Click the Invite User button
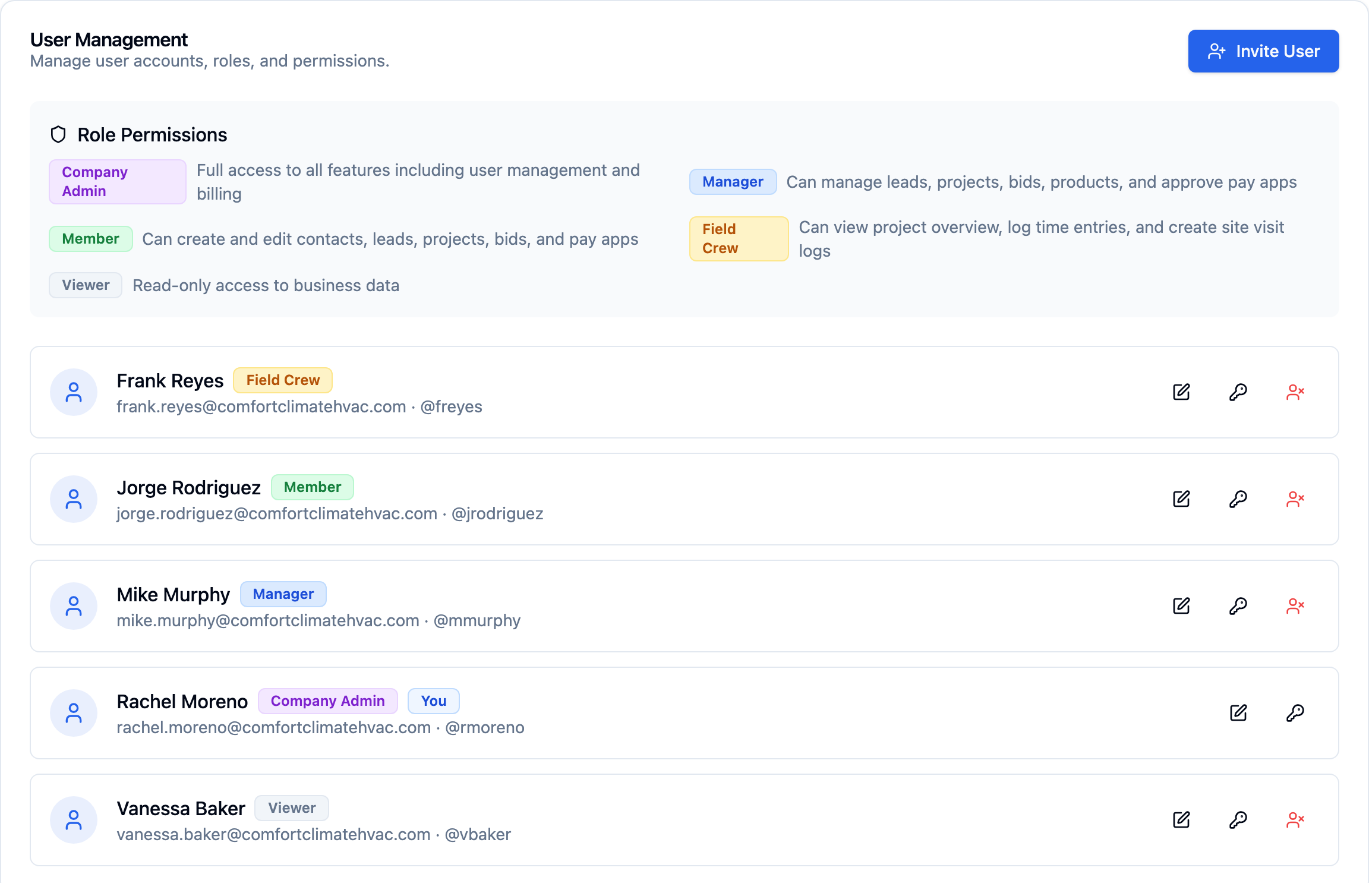 coord(1263,51)
